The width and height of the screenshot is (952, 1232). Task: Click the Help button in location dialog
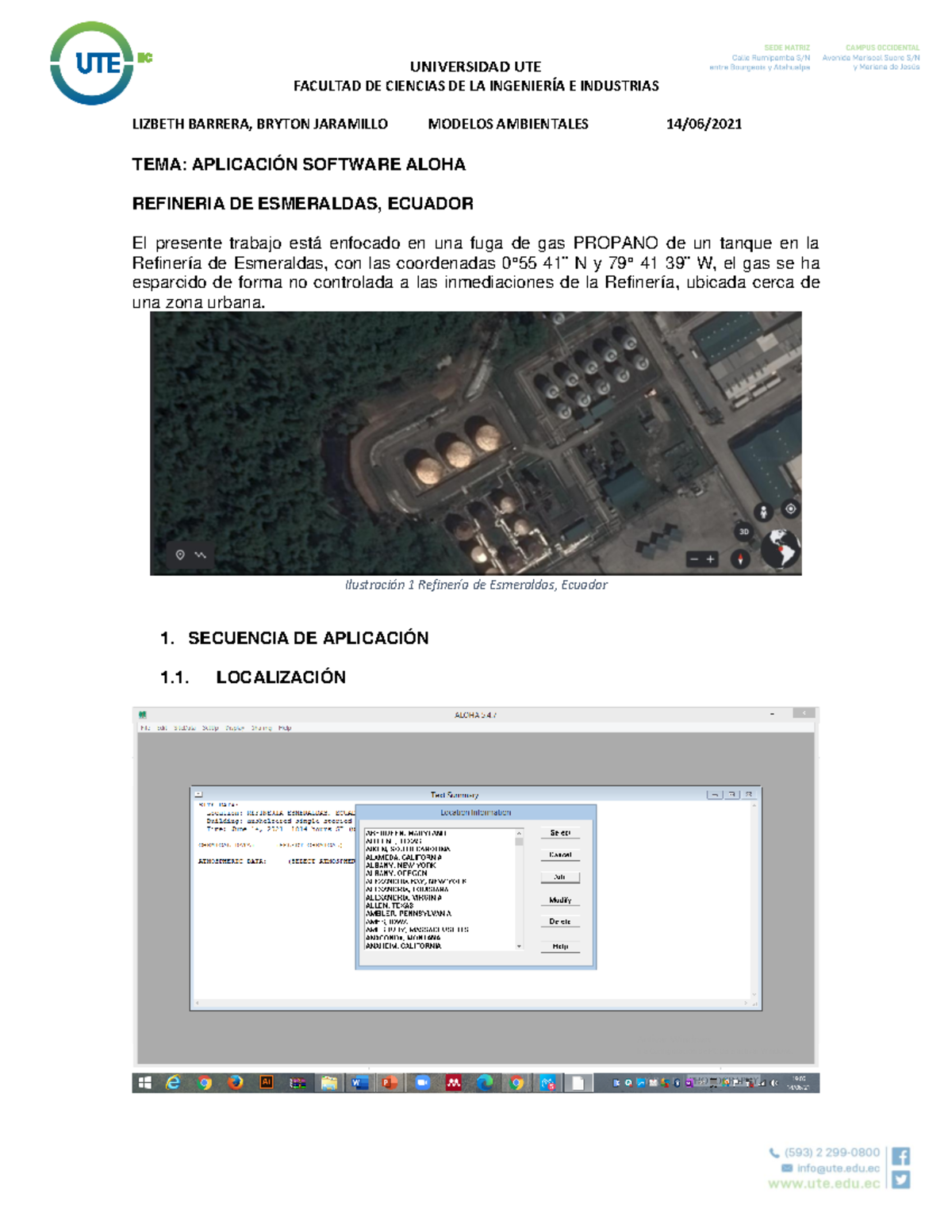coord(560,946)
